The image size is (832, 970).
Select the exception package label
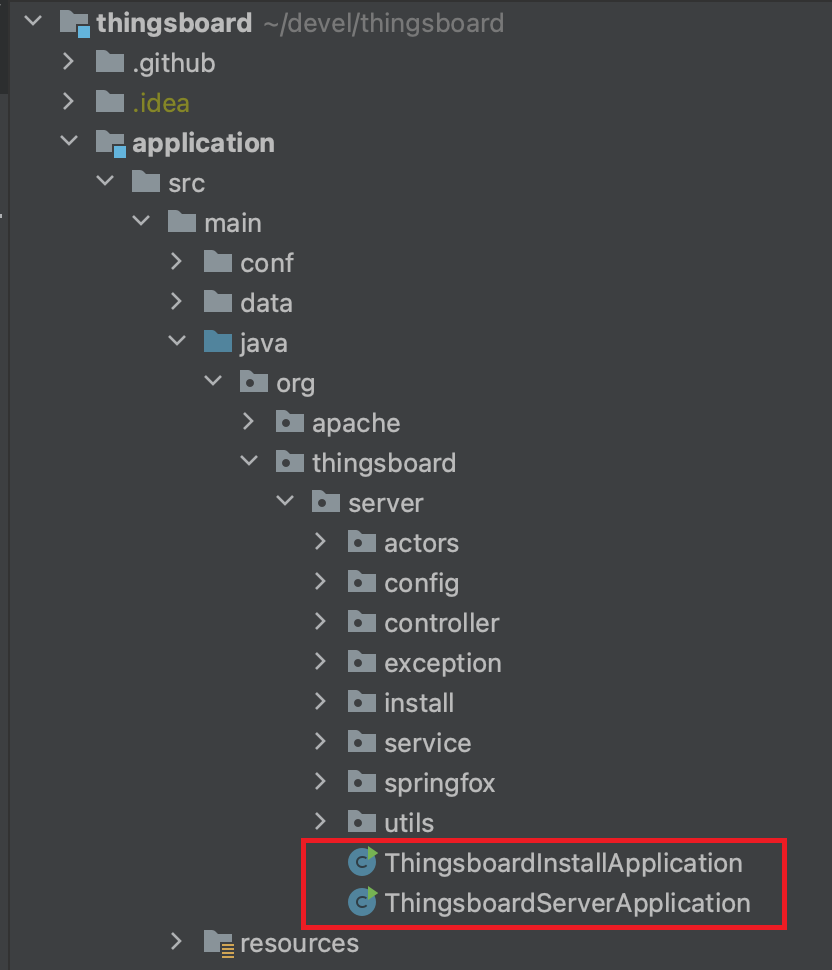point(442,663)
